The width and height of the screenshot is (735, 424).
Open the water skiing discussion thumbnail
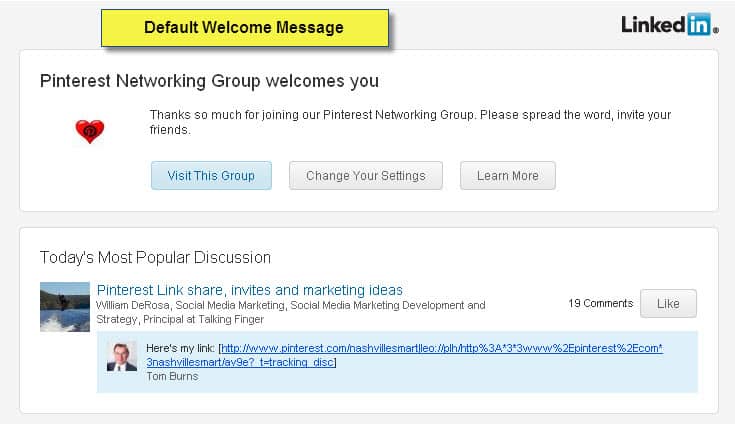(x=65, y=307)
